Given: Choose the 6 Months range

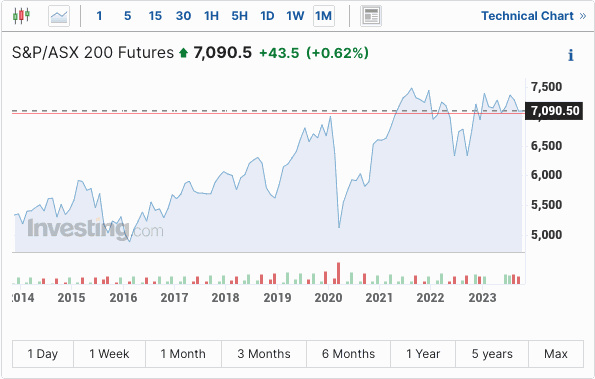Looking at the screenshot, I should pyautogui.click(x=348, y=354).
